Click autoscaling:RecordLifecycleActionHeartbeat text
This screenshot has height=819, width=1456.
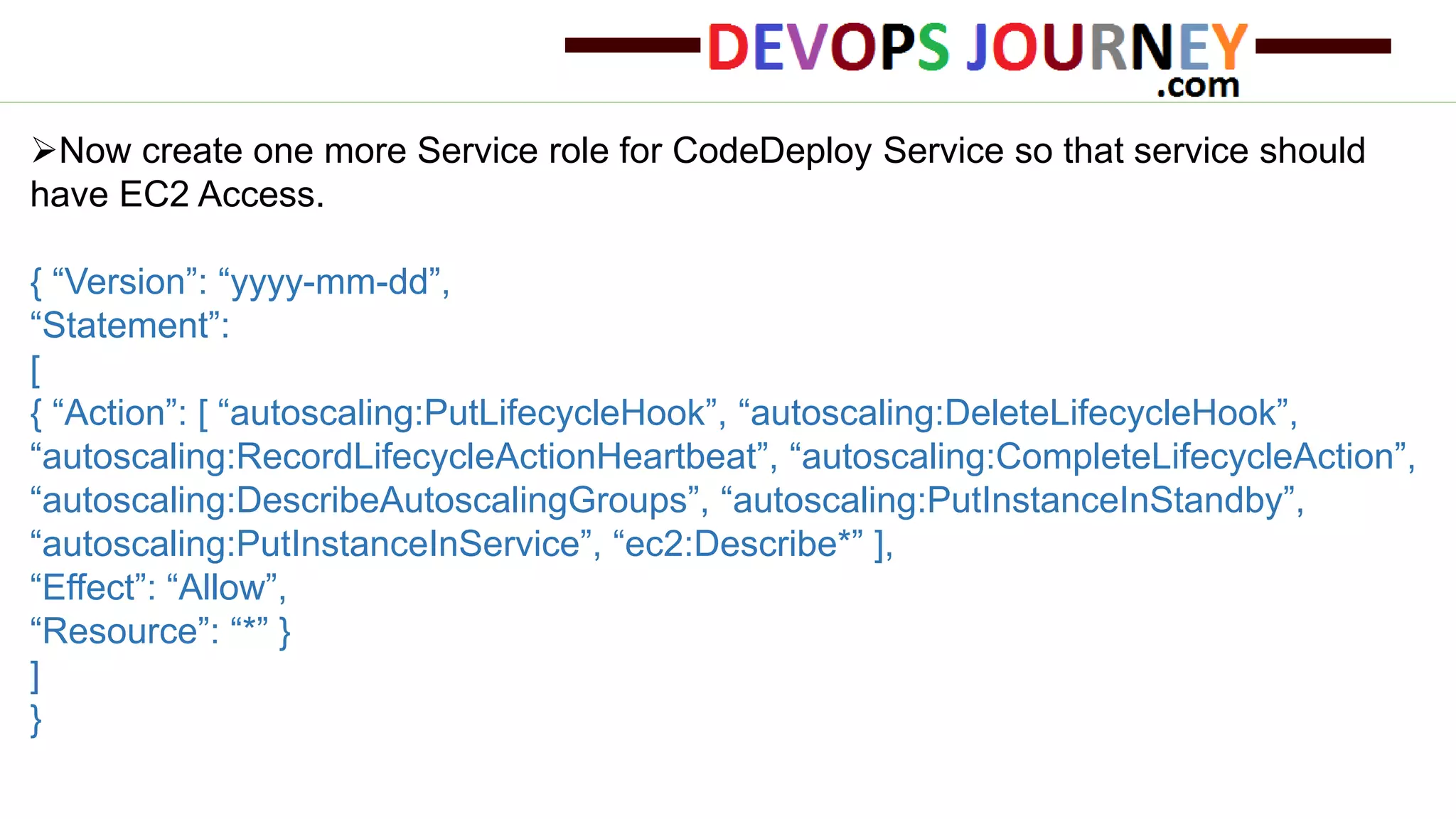coord(400,457)
